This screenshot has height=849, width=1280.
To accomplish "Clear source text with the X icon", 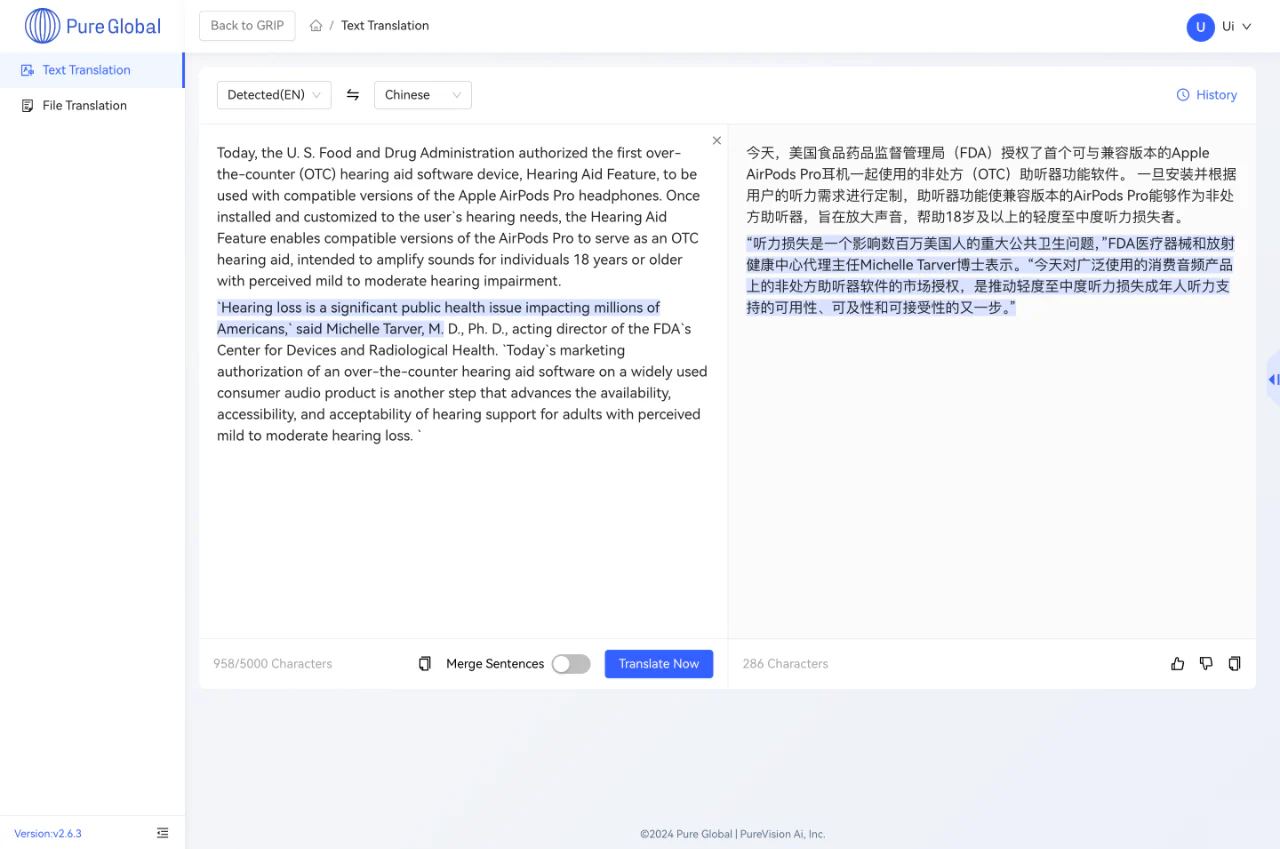I will pyautogui.click(x=717, y=141).
